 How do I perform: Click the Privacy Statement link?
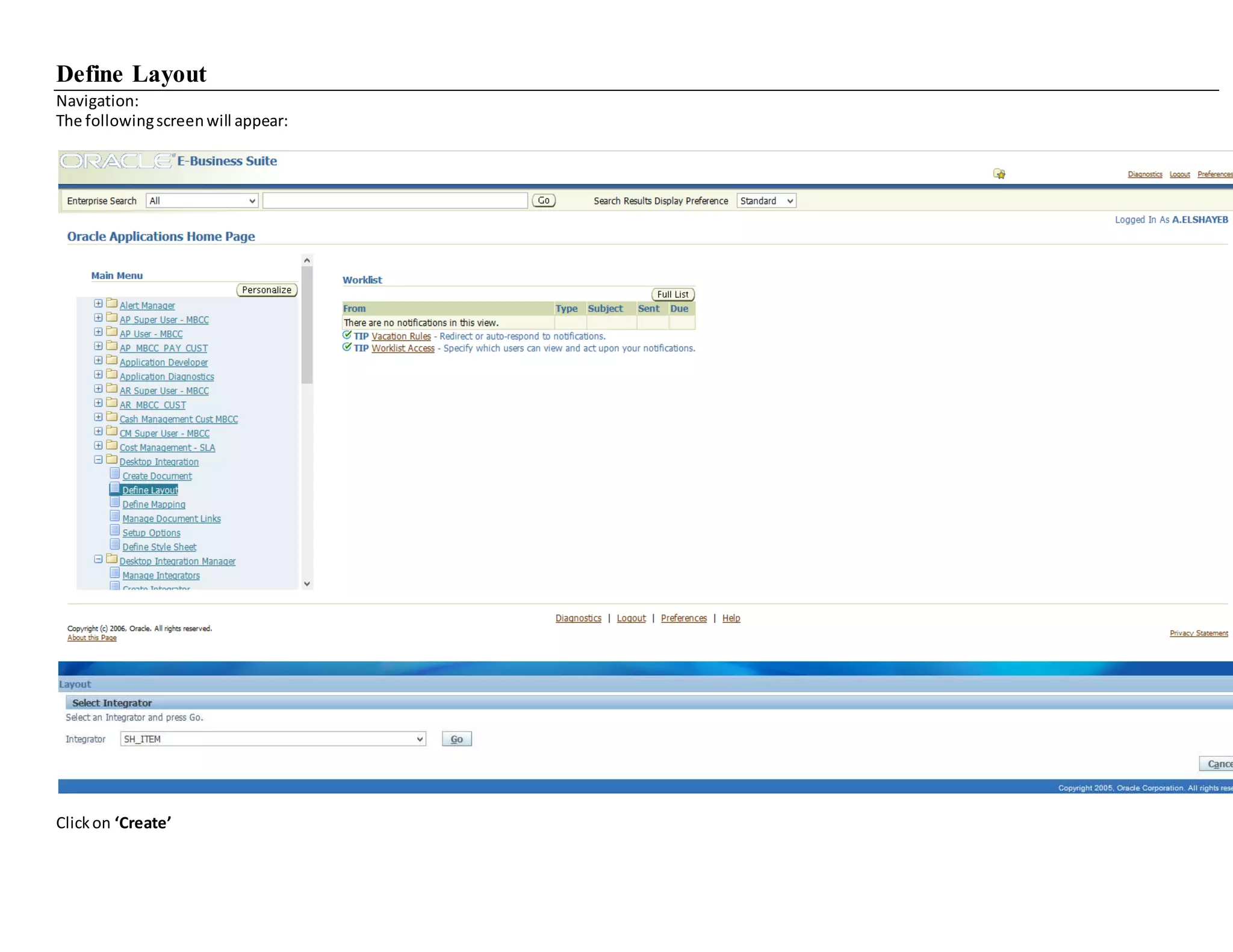pyautogui.click(x=1199, y=633)
